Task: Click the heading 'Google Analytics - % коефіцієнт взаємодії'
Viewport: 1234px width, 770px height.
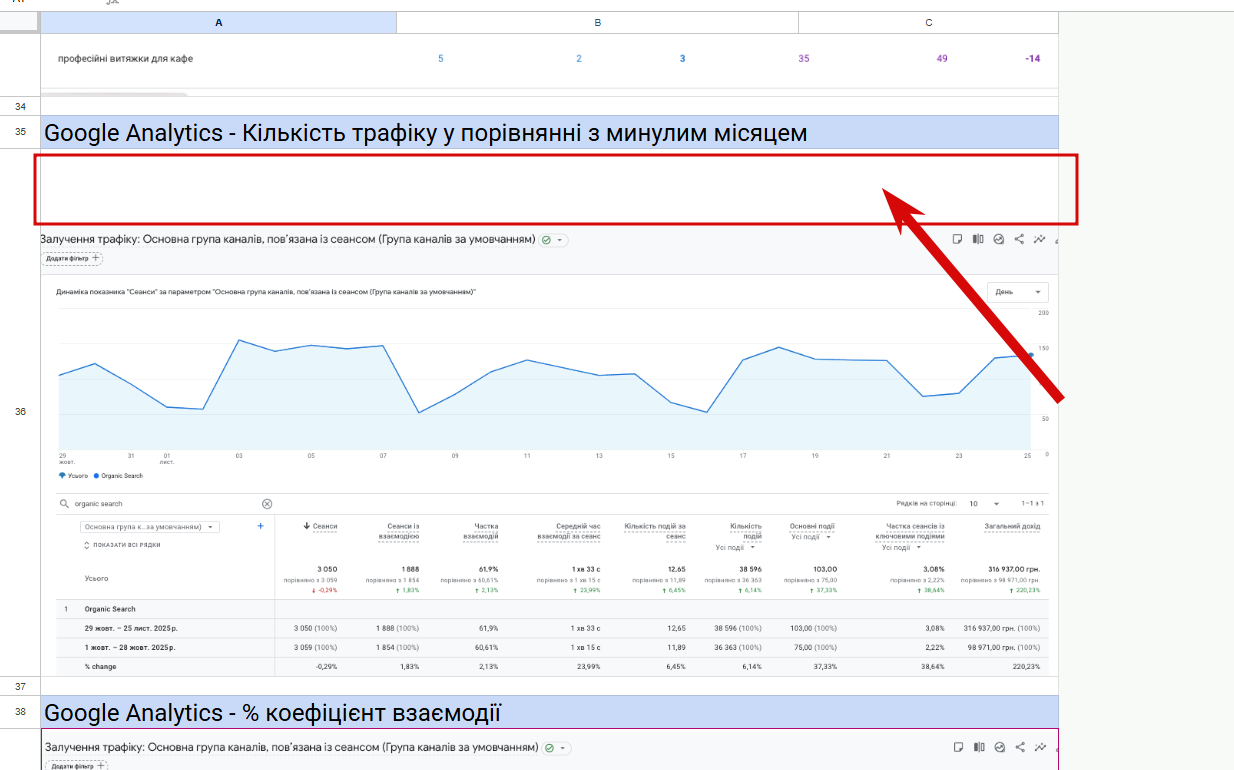Action: click(272, 713)
